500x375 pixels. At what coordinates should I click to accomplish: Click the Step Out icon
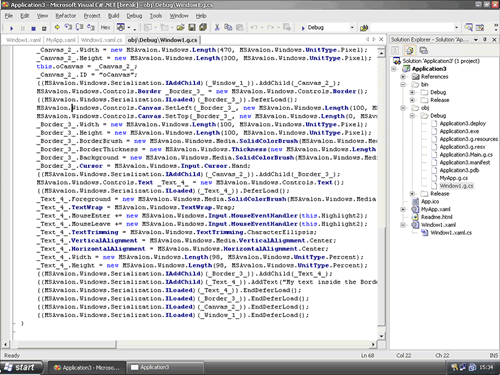click(x=90, y=27)
